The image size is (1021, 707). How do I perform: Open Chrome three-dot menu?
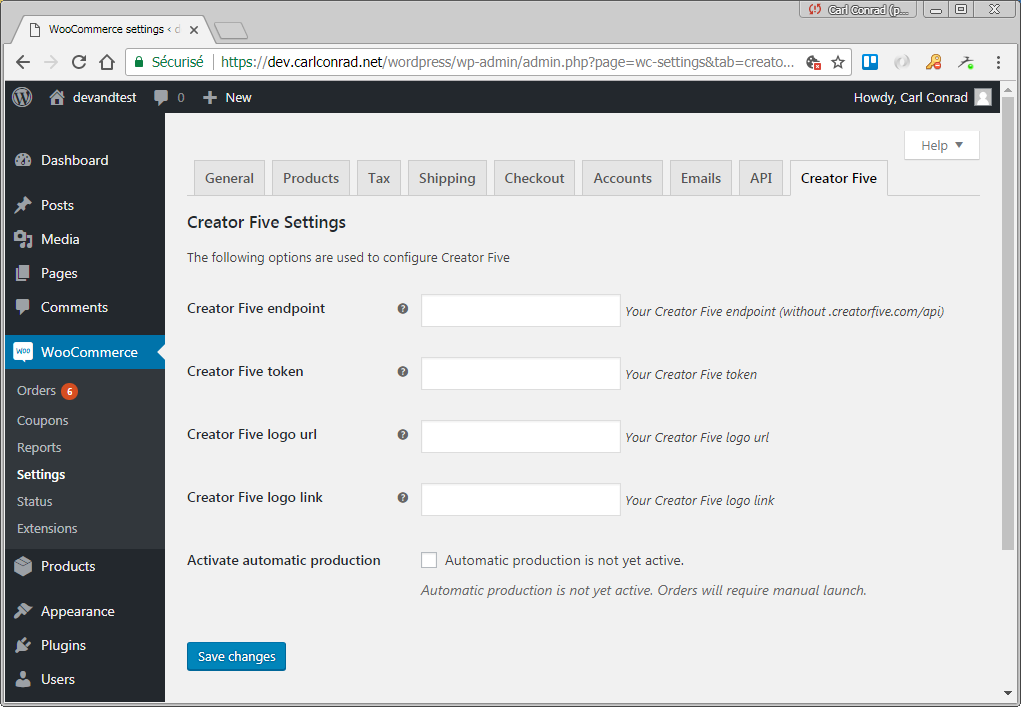click(998, 62)
